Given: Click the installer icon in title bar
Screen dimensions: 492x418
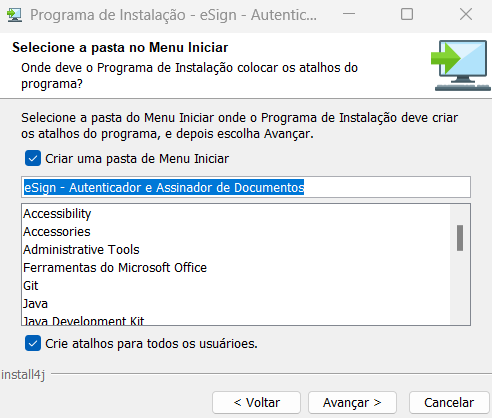Looking at the screenshot, I should click(x=14, y=15).
